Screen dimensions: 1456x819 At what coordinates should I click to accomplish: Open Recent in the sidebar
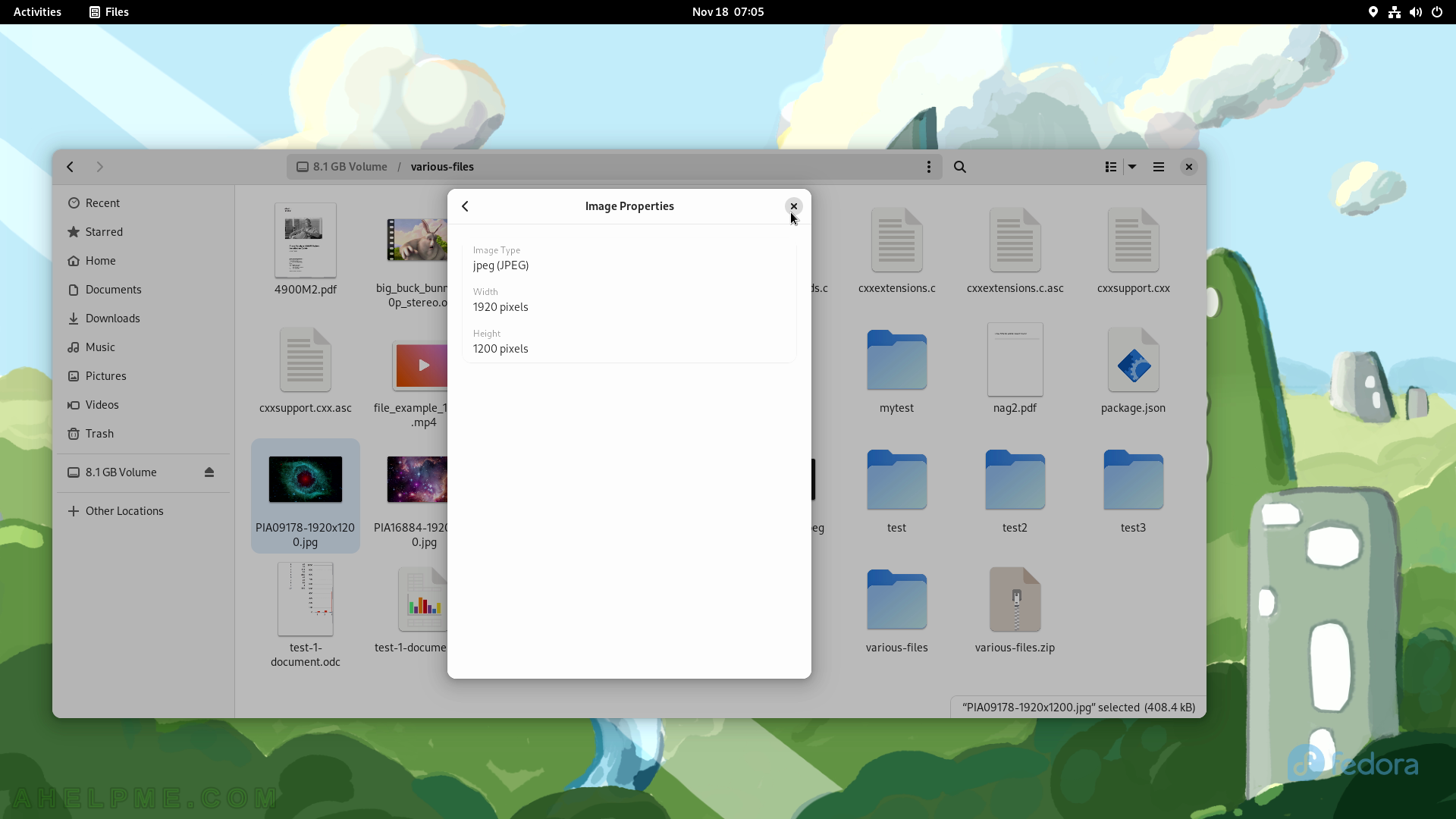143,203
